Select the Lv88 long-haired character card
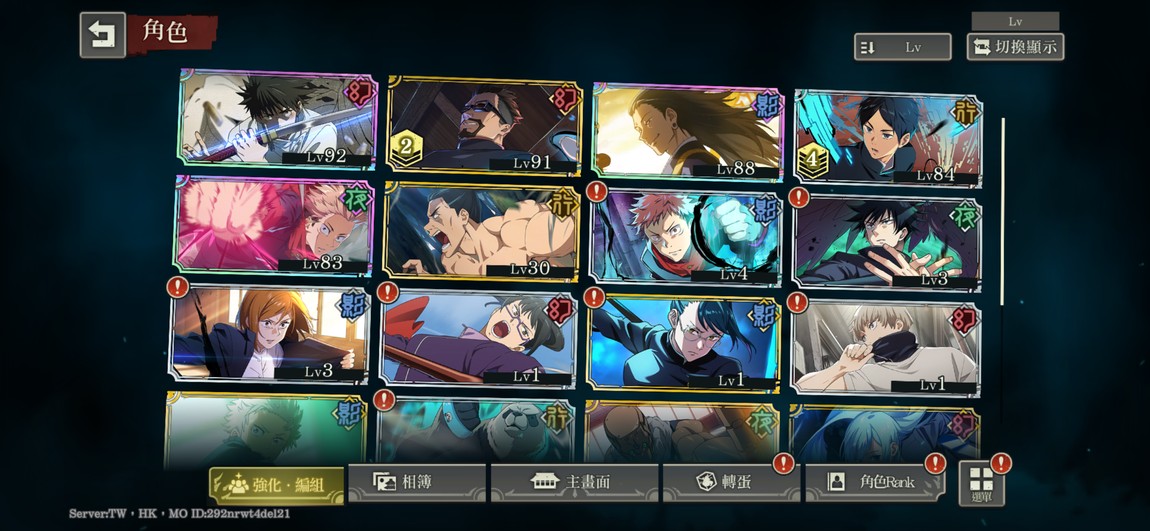Screen dimensions: 1150x531 (688, 131)
